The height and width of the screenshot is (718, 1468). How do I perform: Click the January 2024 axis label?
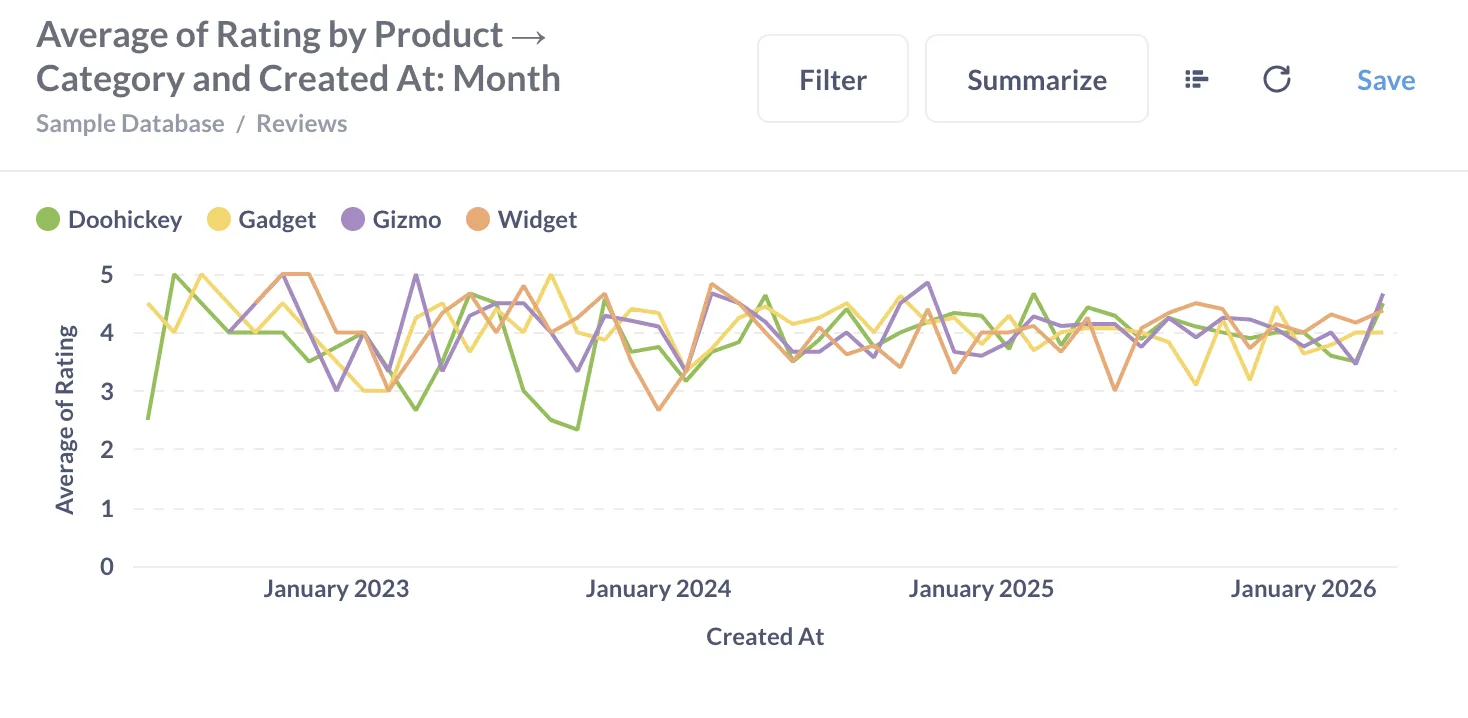pyautogui.click(x=658, y=589)
